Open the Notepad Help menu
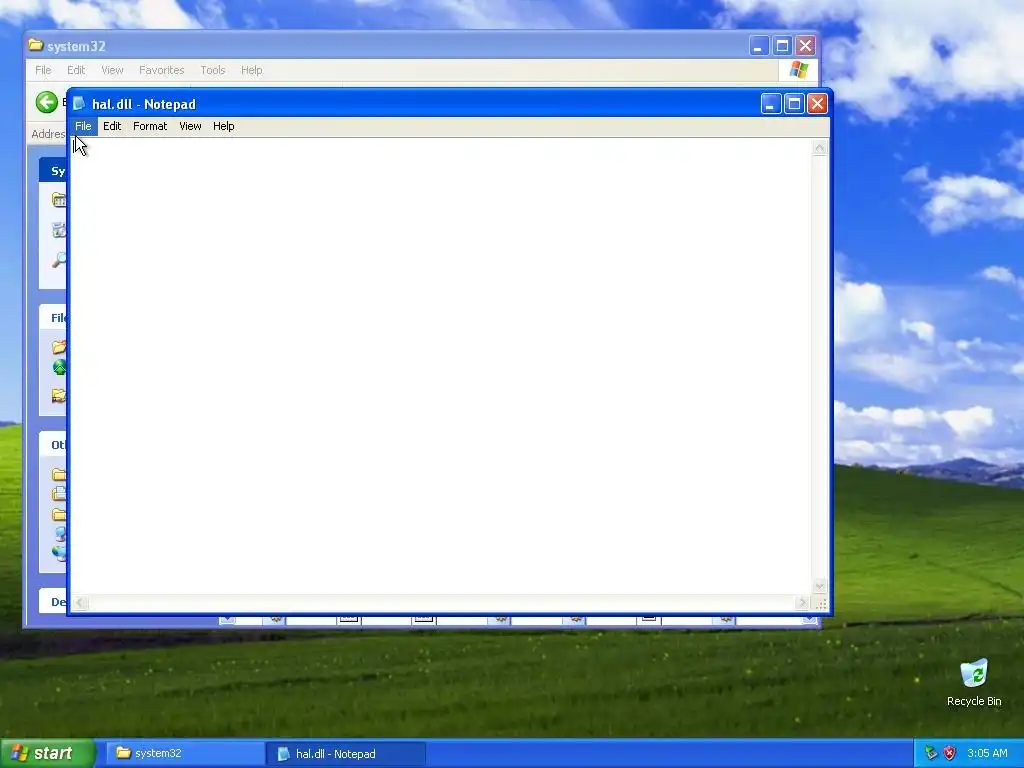Image resolution: width=1024 pixels, height=768 pixels. [x=223, y=126]
